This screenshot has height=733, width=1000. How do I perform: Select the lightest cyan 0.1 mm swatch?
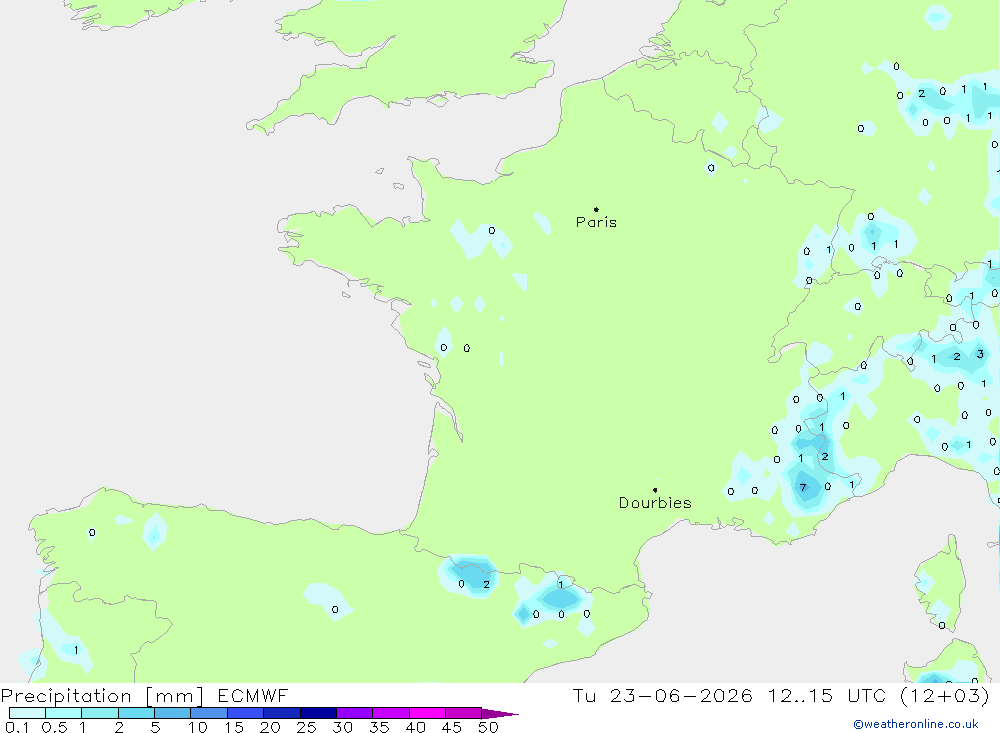(x=27, y=713)
